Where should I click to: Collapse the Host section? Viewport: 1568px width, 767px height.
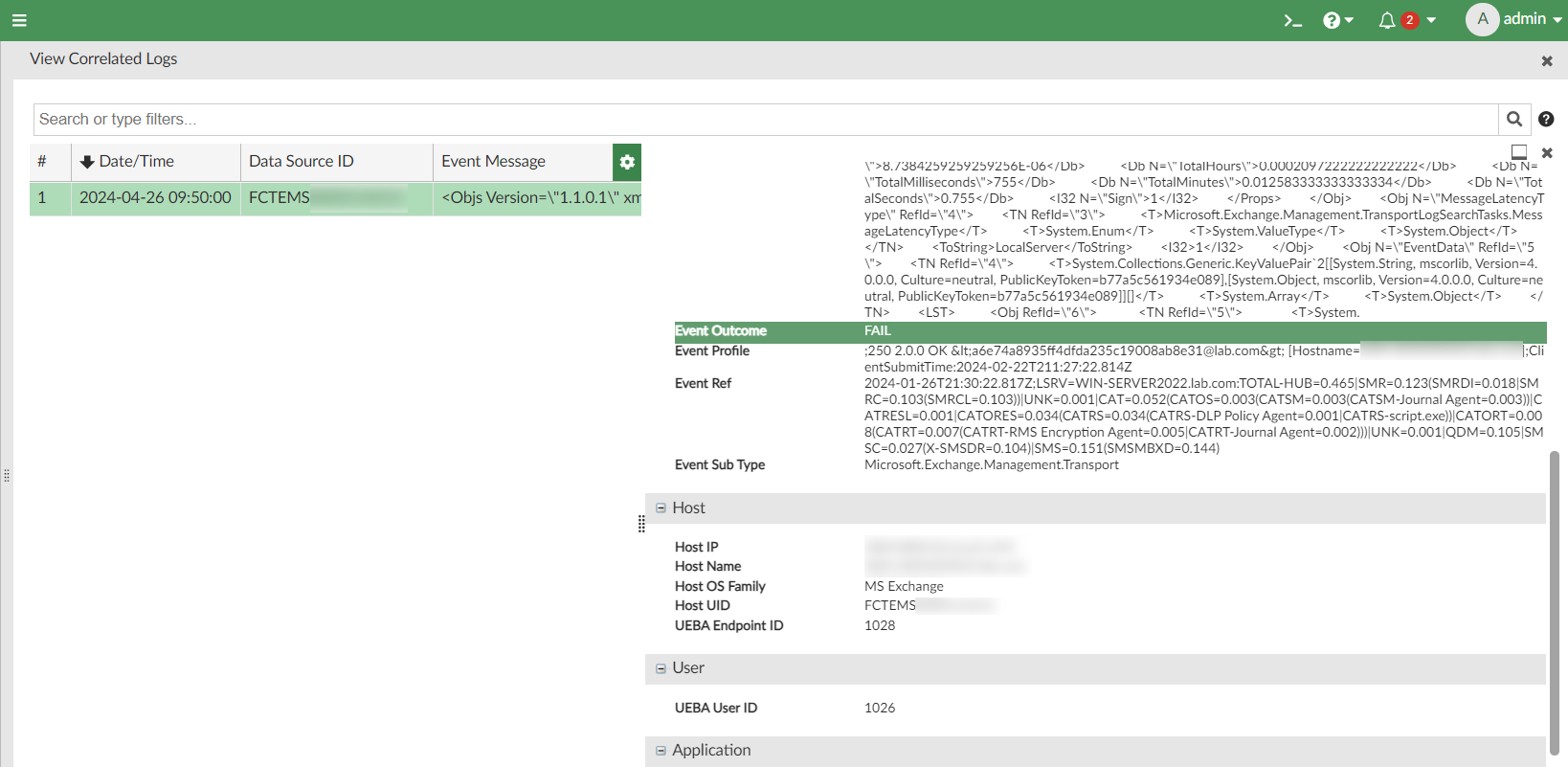661,508
